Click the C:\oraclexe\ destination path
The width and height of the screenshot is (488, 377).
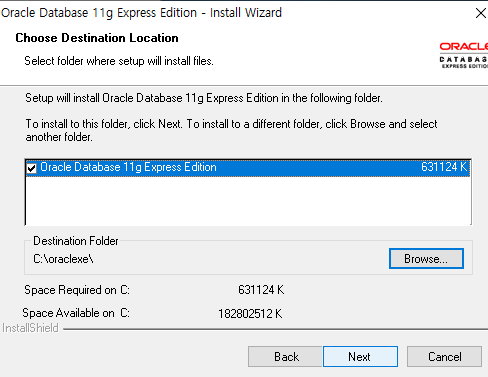coord(63,259)
